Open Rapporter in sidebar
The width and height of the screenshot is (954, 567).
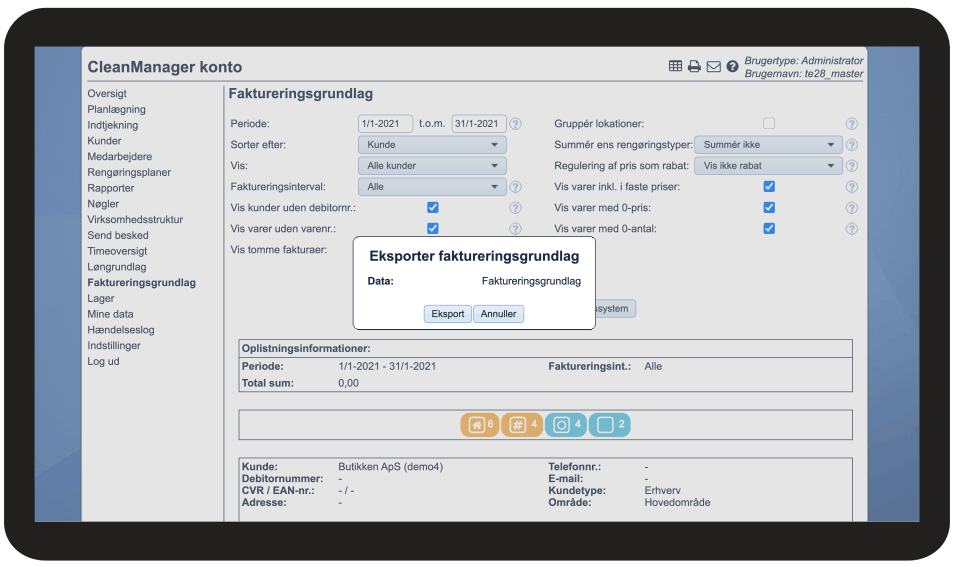111,189
